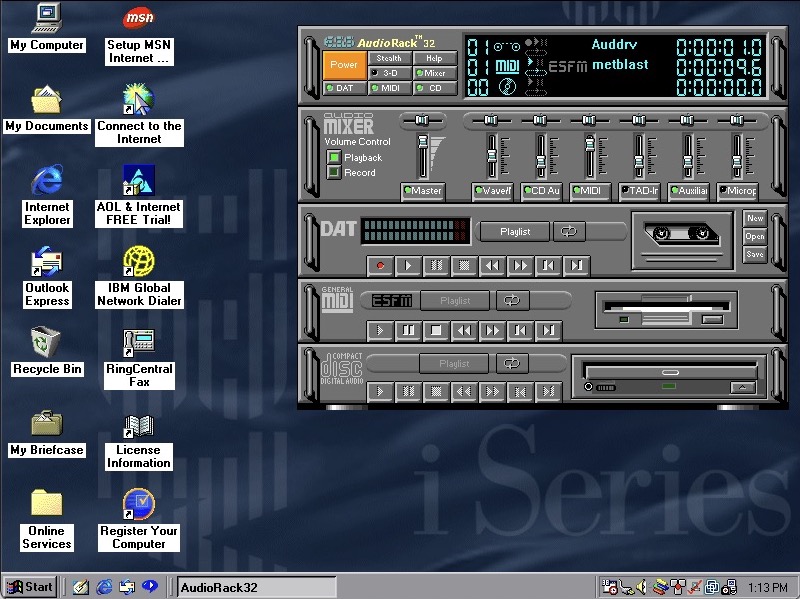Enable the Playback volume control option
Viewport: 800px width, 599px height.
pos(334,158)
